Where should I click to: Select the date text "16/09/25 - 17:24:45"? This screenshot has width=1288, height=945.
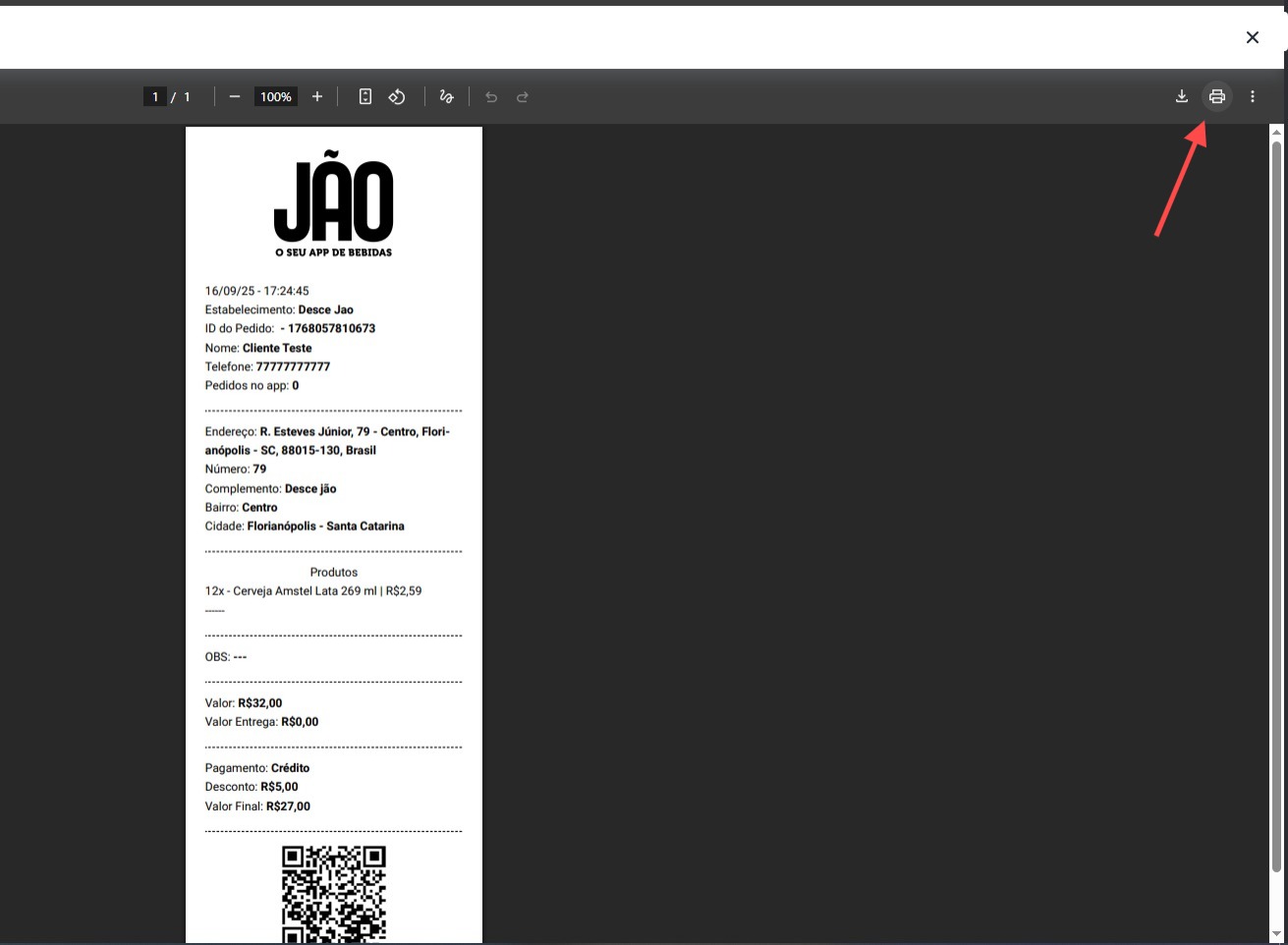[x=257, y=291]
